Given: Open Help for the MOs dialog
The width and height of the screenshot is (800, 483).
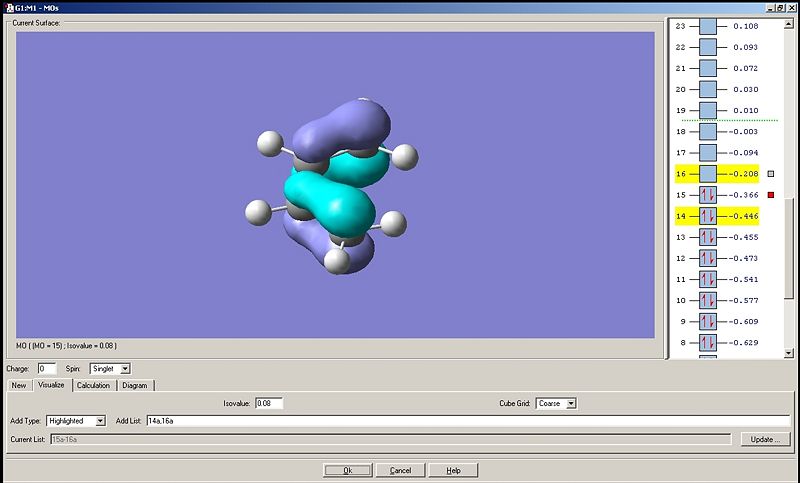Looking at the screenshot, I should [x=453, y=470].
